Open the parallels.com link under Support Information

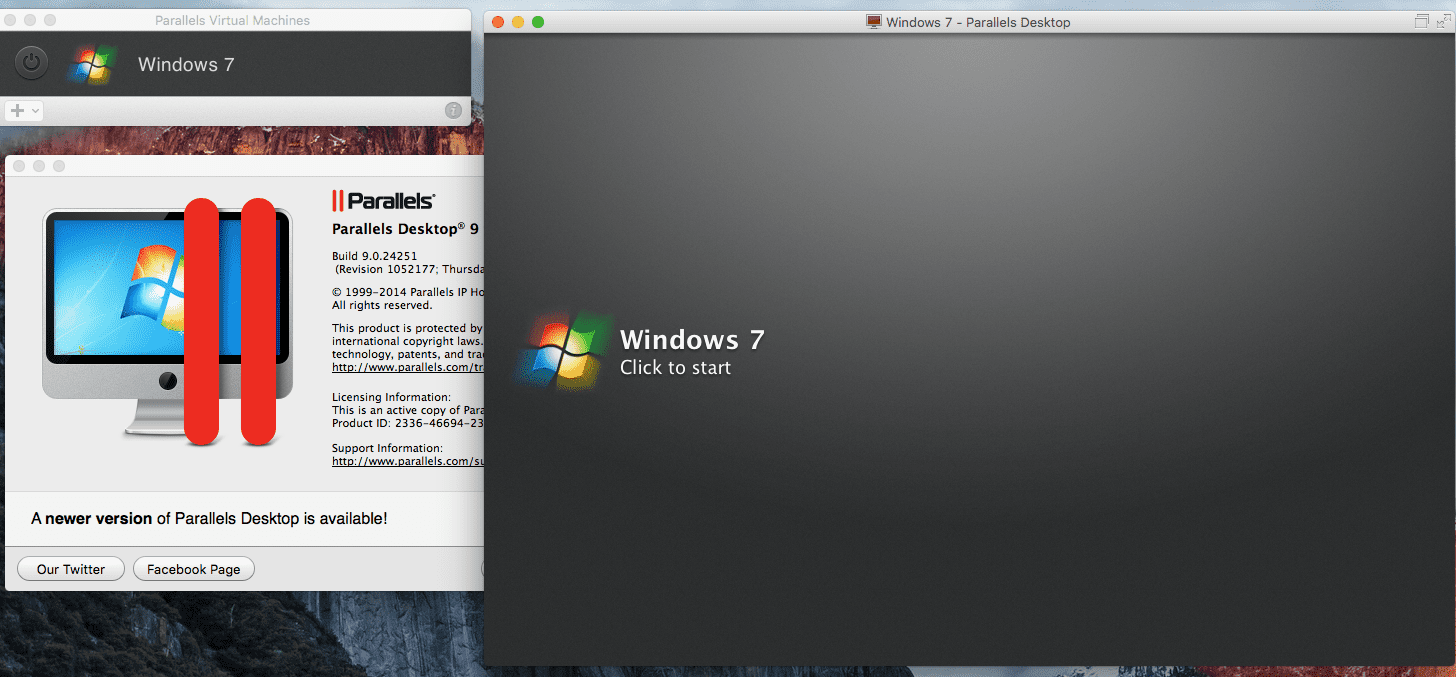408,462
